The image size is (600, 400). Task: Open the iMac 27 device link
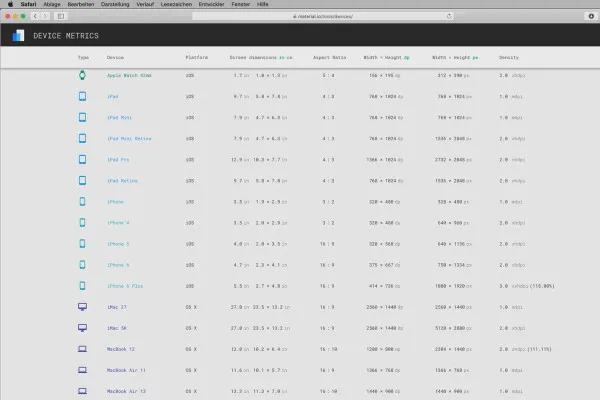pos(117,307)
